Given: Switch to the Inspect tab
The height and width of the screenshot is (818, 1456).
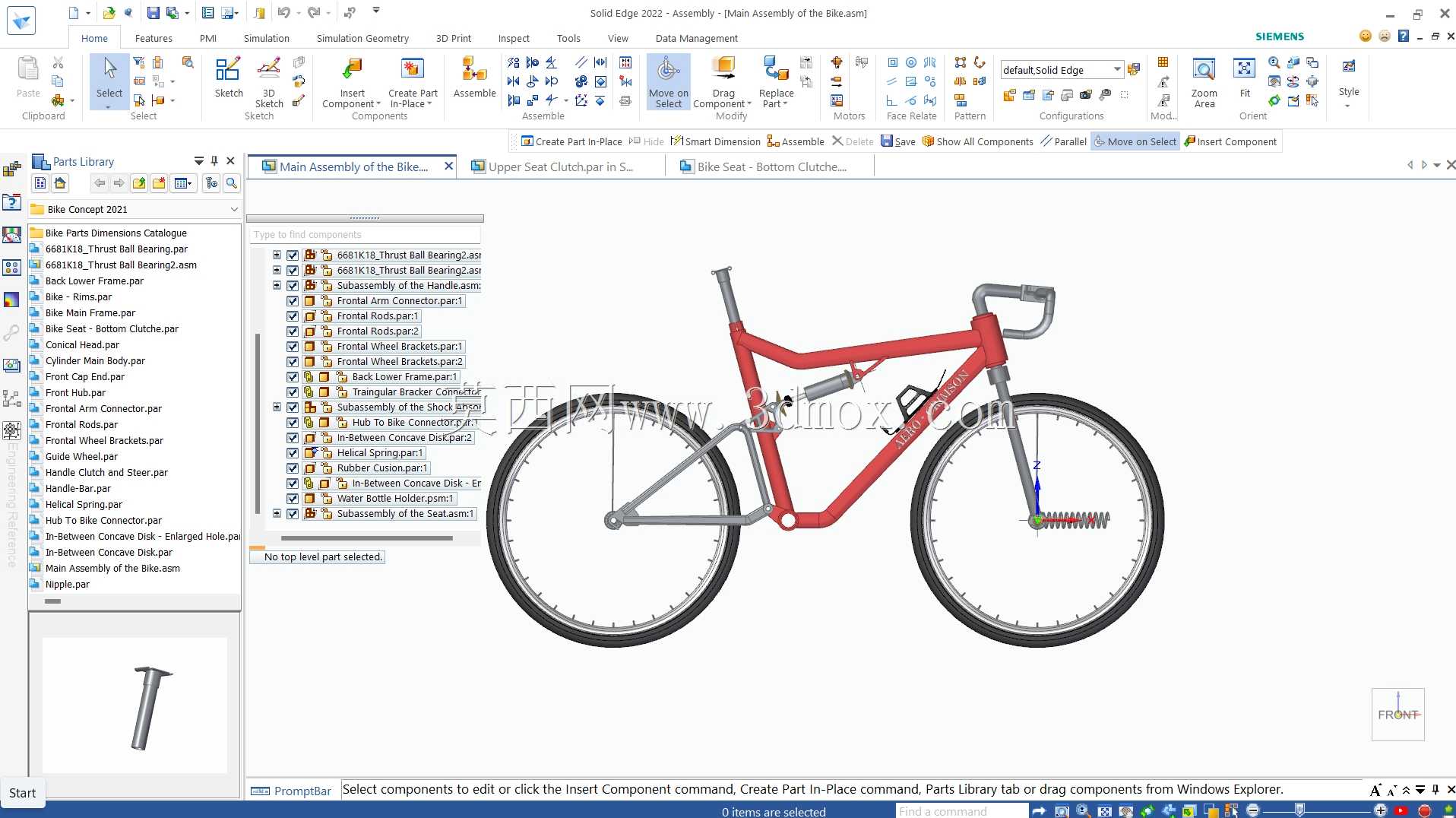Looking at the screenshot, I should coord(514,38).
